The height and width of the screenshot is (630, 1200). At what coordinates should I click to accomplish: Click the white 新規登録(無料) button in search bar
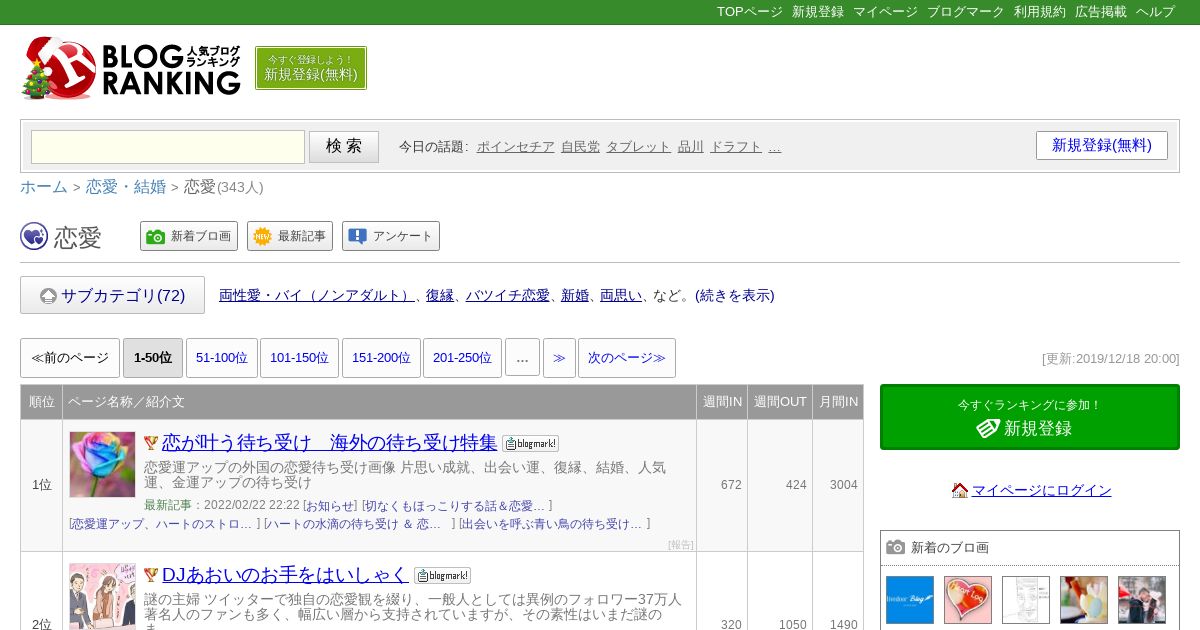click(x=1102, y=145)
